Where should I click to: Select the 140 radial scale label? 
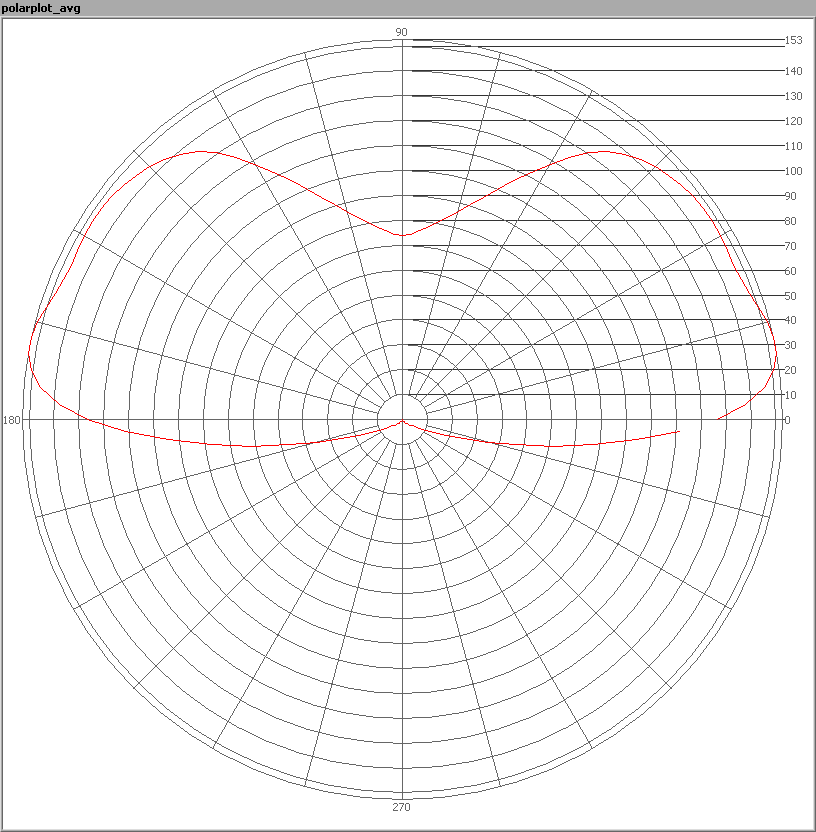pos(794,71)
